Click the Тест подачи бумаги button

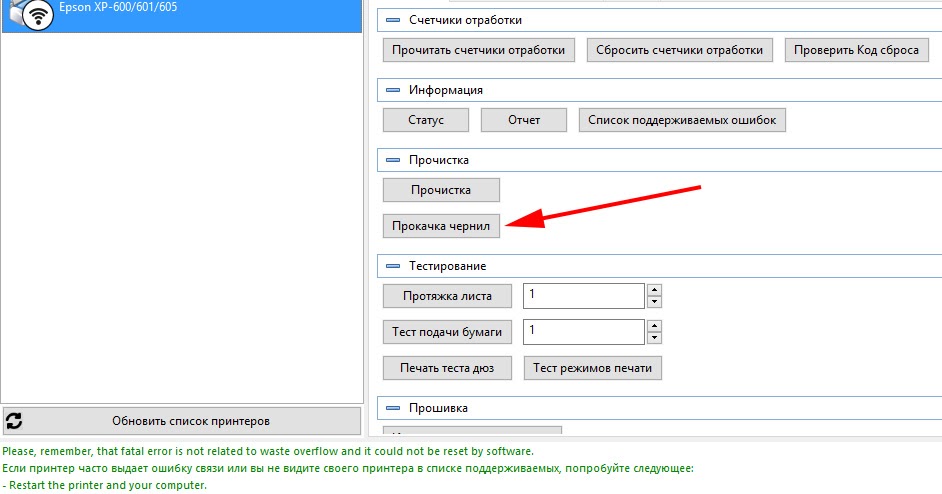tap(448, 332)
